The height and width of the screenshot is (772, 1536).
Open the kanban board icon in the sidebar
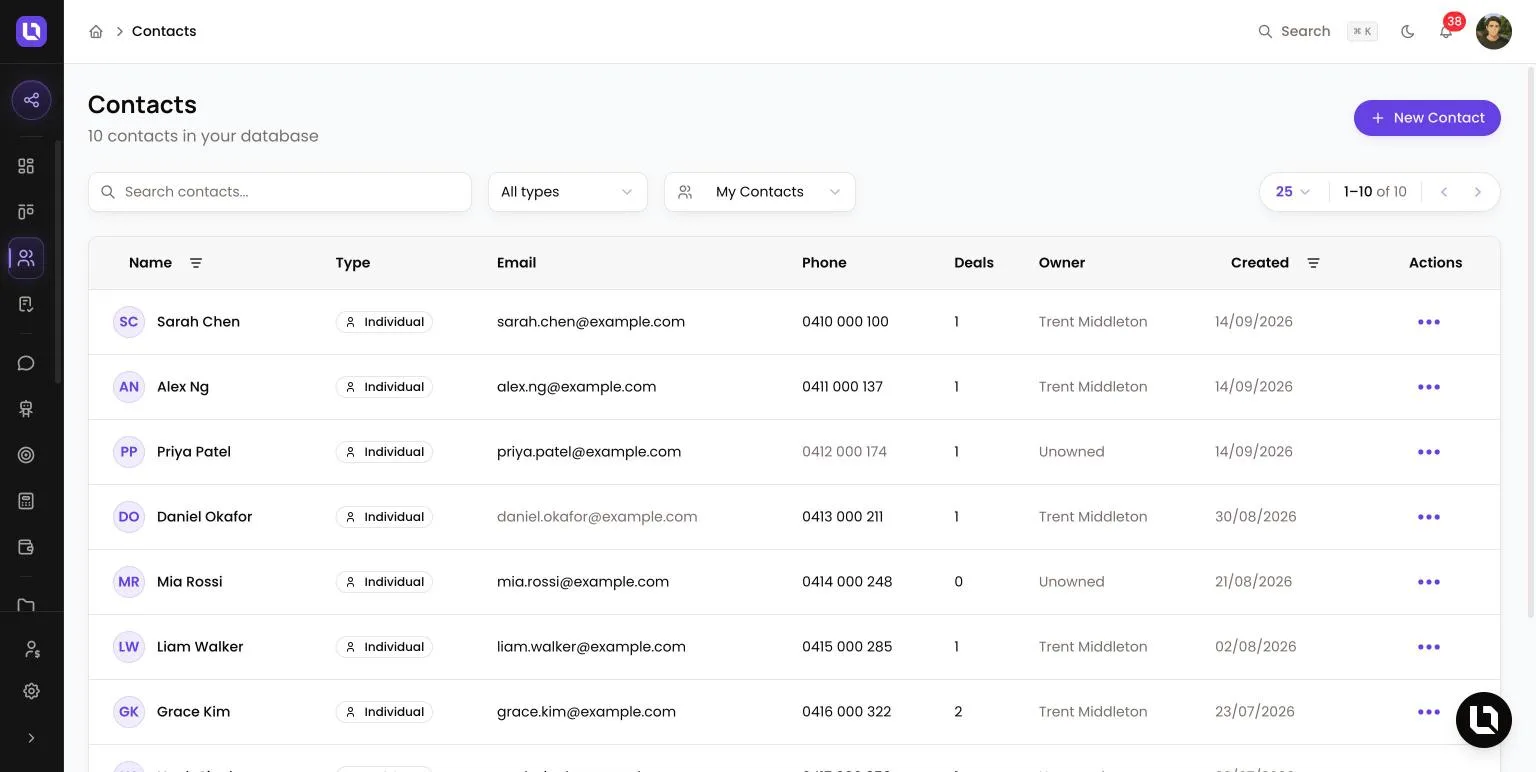(x=26, y=211)
